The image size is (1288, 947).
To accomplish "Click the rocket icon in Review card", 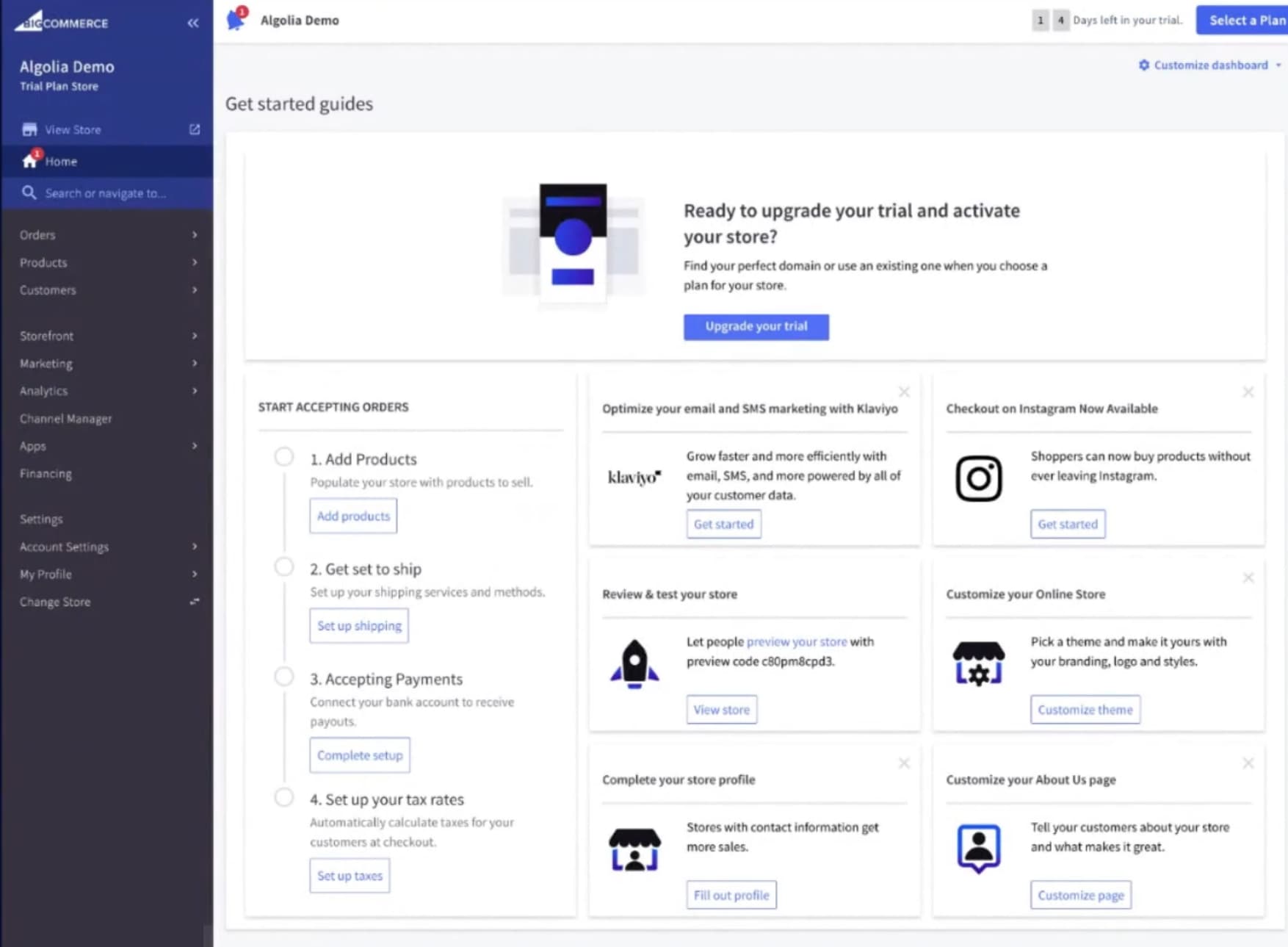I will tap(634, 663).
